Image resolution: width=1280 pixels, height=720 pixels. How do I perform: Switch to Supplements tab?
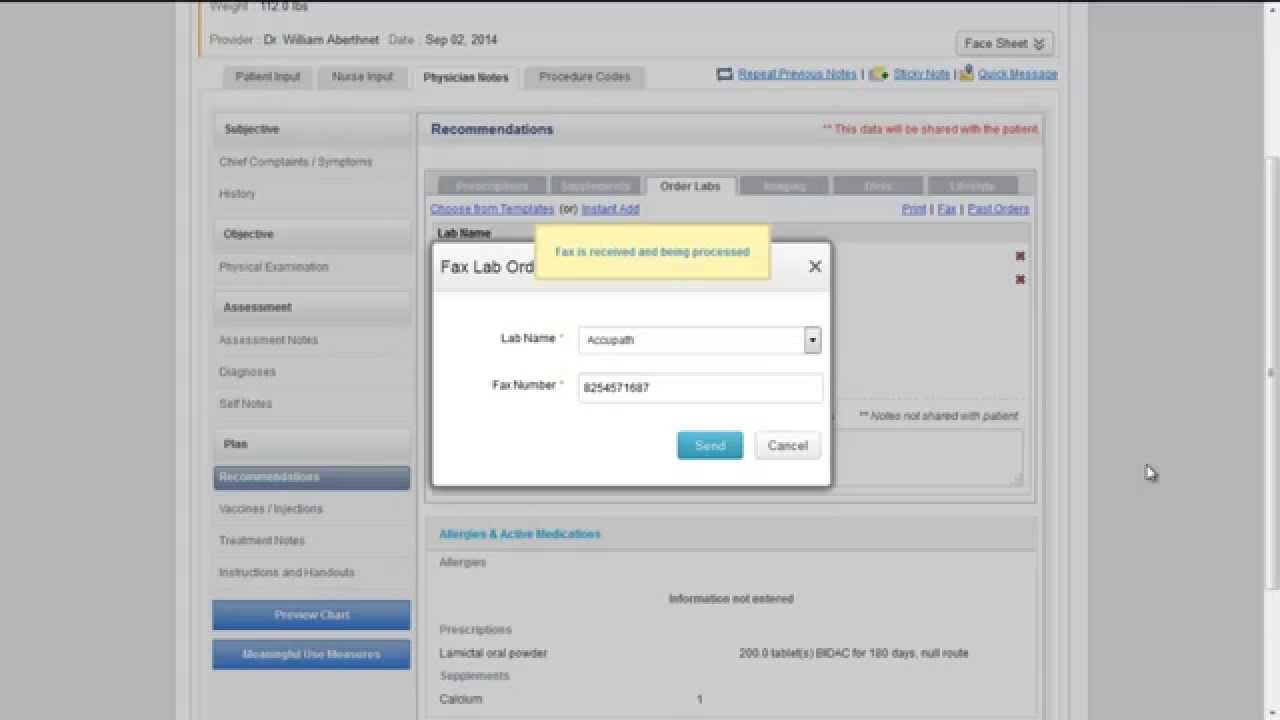596,186
